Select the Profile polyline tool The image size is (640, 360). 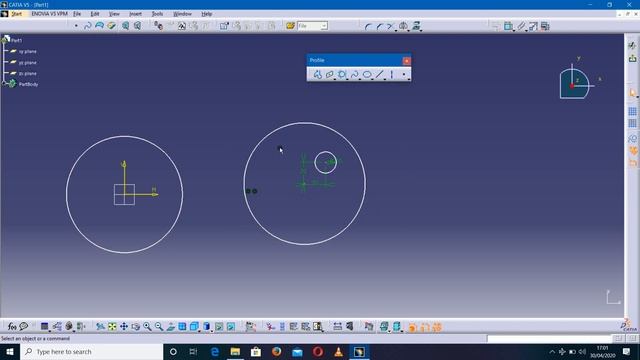318,74
